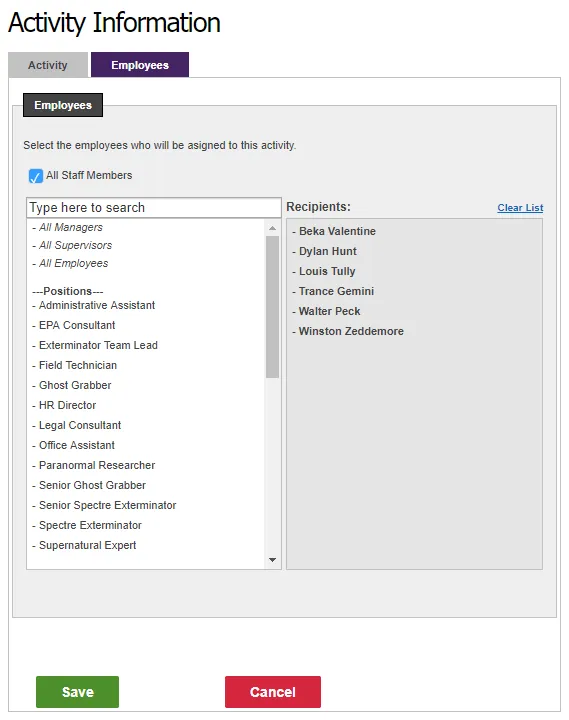
Task: Add All Supervisors to recipients
Action: point(75,245)
